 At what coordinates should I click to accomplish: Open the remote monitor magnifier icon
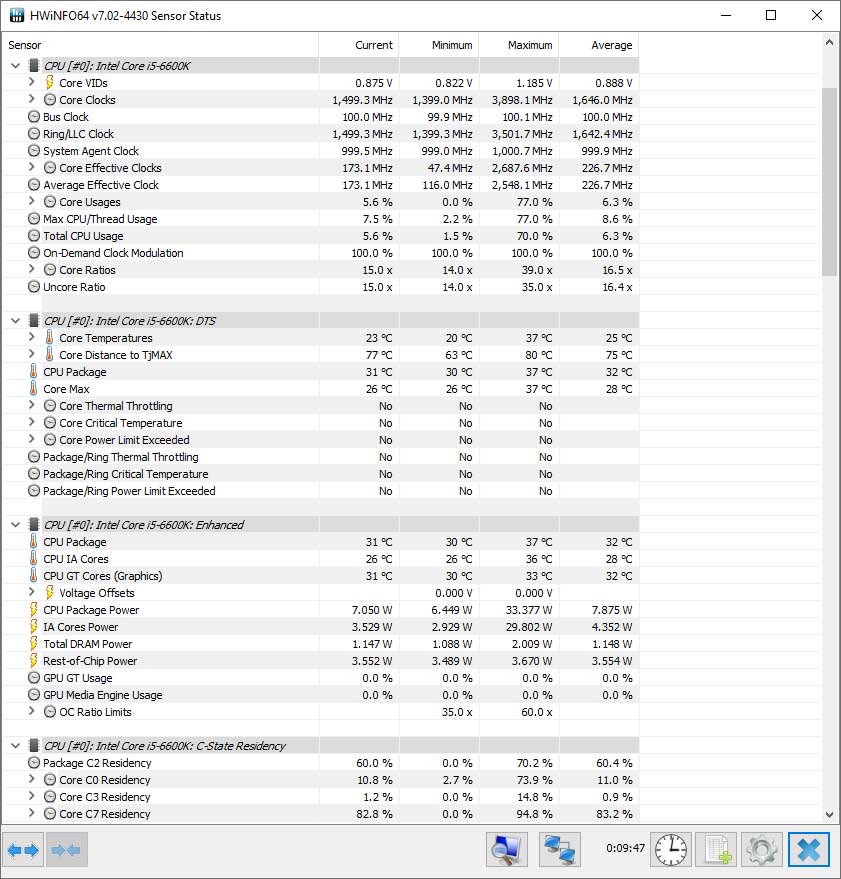click(507, 850)
